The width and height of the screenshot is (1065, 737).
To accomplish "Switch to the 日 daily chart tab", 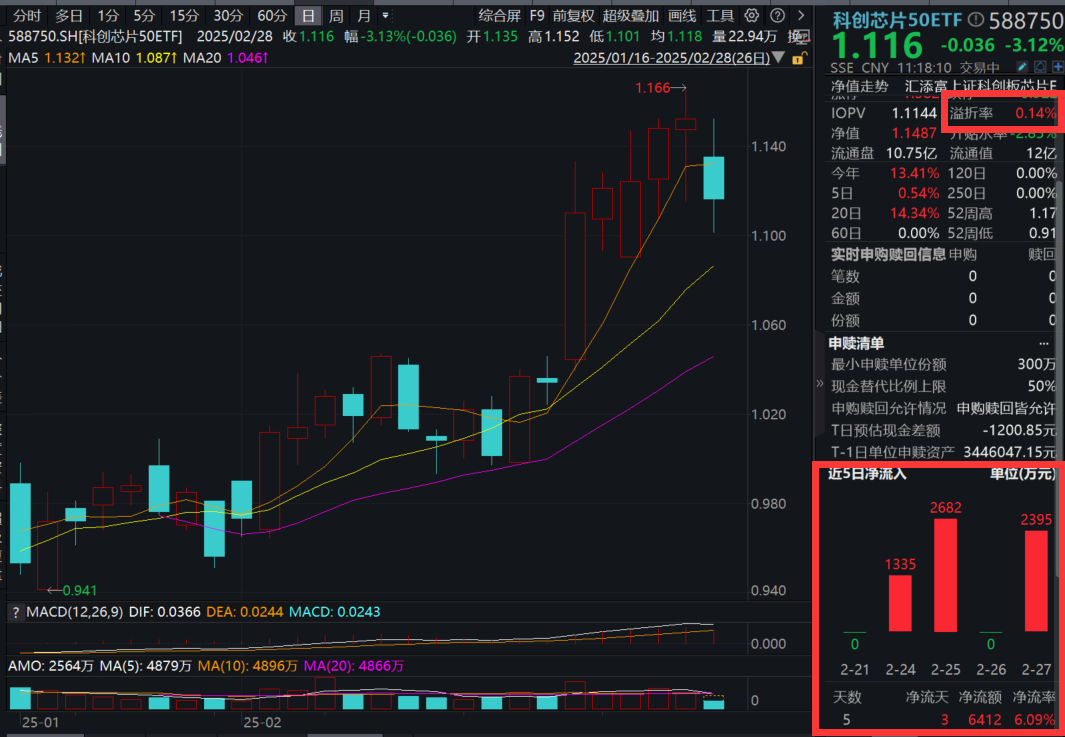I will (306, 15).
